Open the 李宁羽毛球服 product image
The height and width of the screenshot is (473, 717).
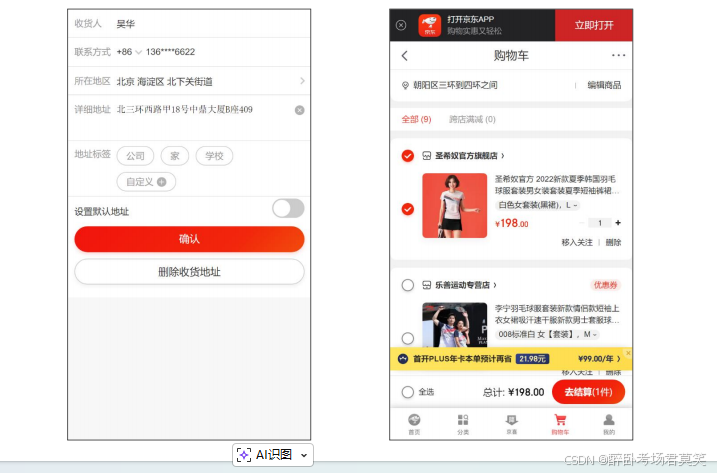pyautogui.click(x=455, y=325)
